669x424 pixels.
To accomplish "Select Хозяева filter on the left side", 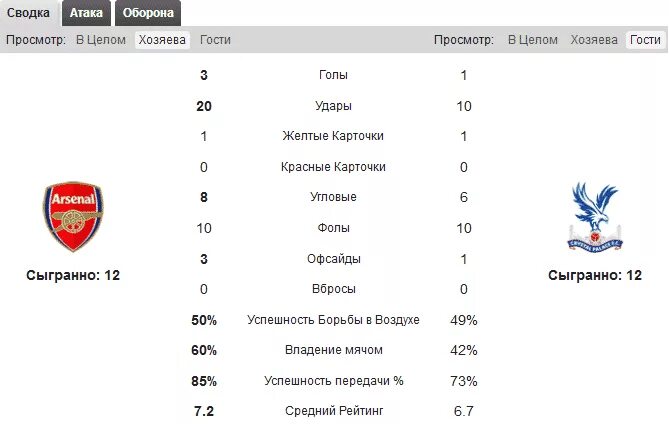I will point(162,40).
